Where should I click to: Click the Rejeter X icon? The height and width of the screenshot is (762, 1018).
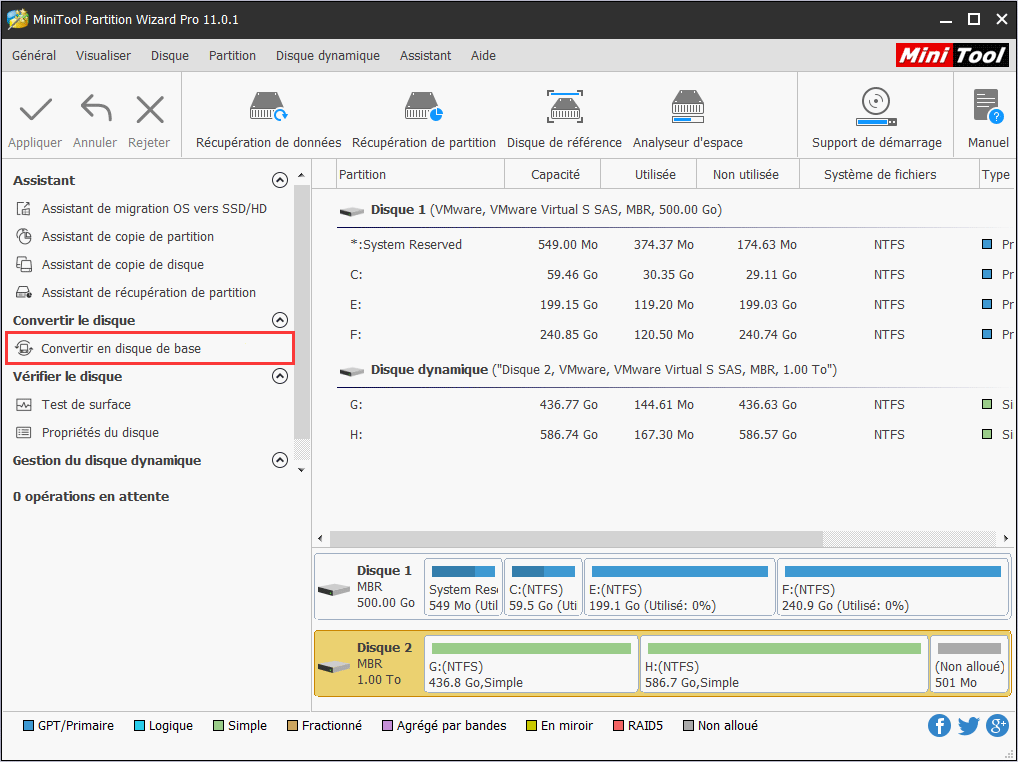click(x=149, y=109)
